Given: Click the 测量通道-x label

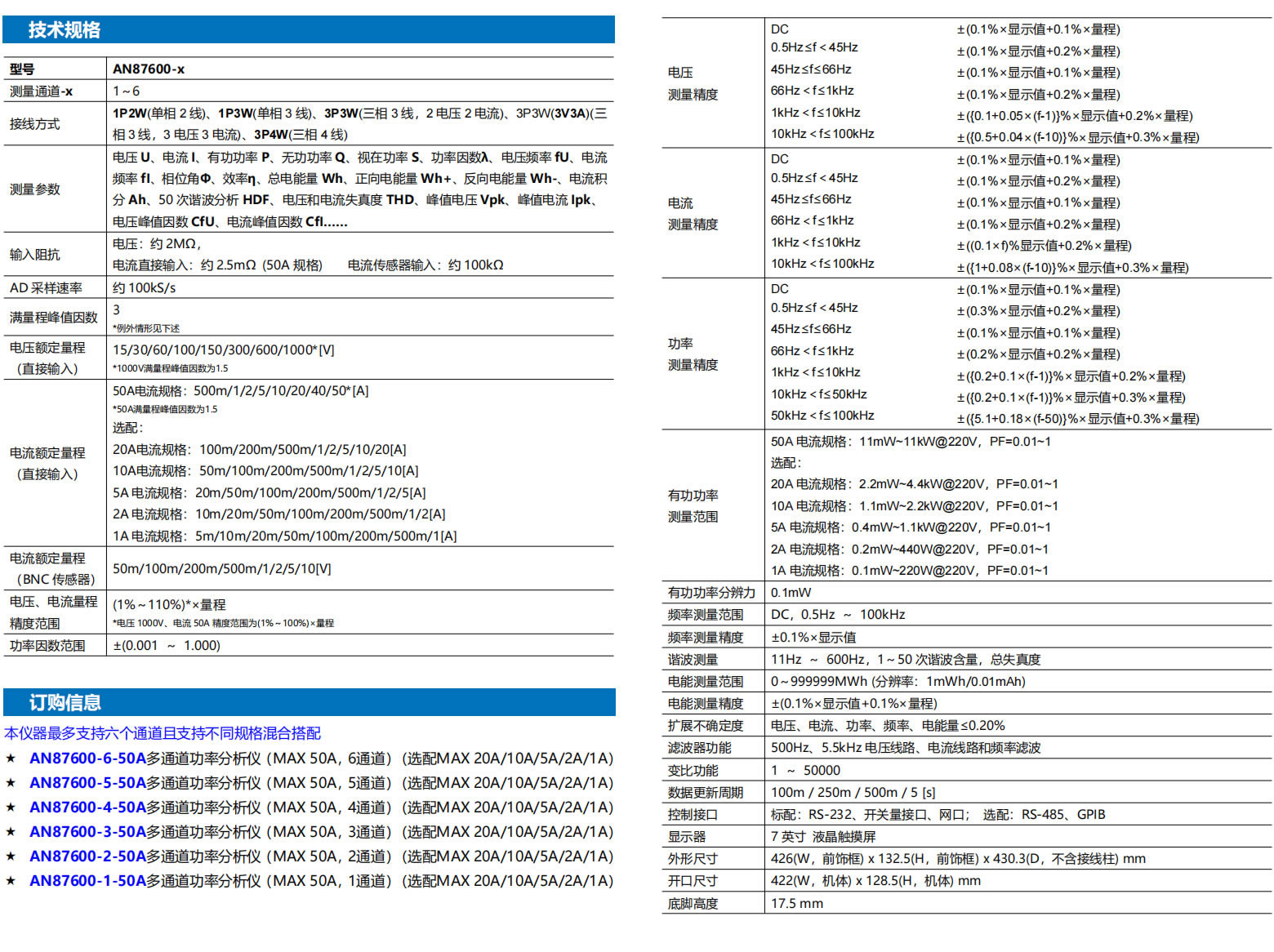Looking at the screenshot, I should point(41,91).
